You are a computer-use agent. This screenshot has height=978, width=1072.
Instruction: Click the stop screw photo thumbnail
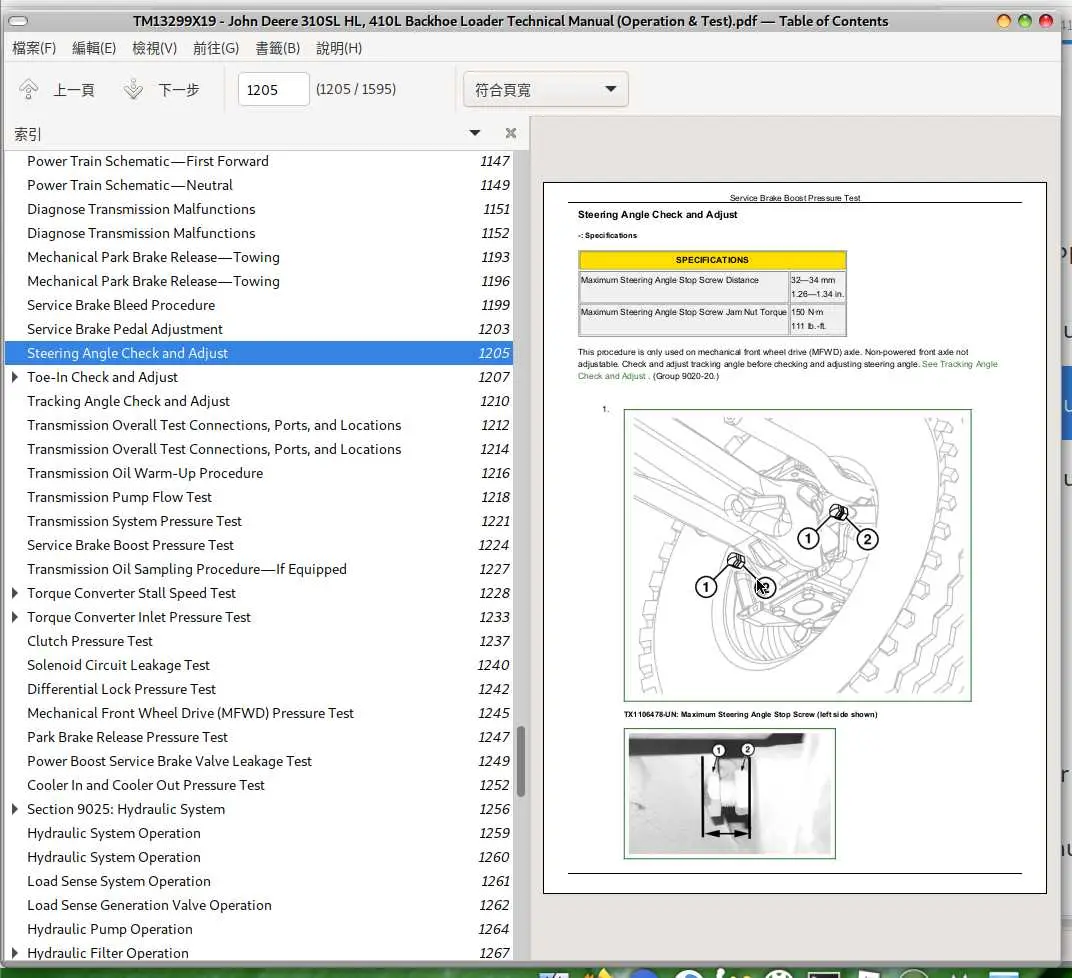point(729,793)
